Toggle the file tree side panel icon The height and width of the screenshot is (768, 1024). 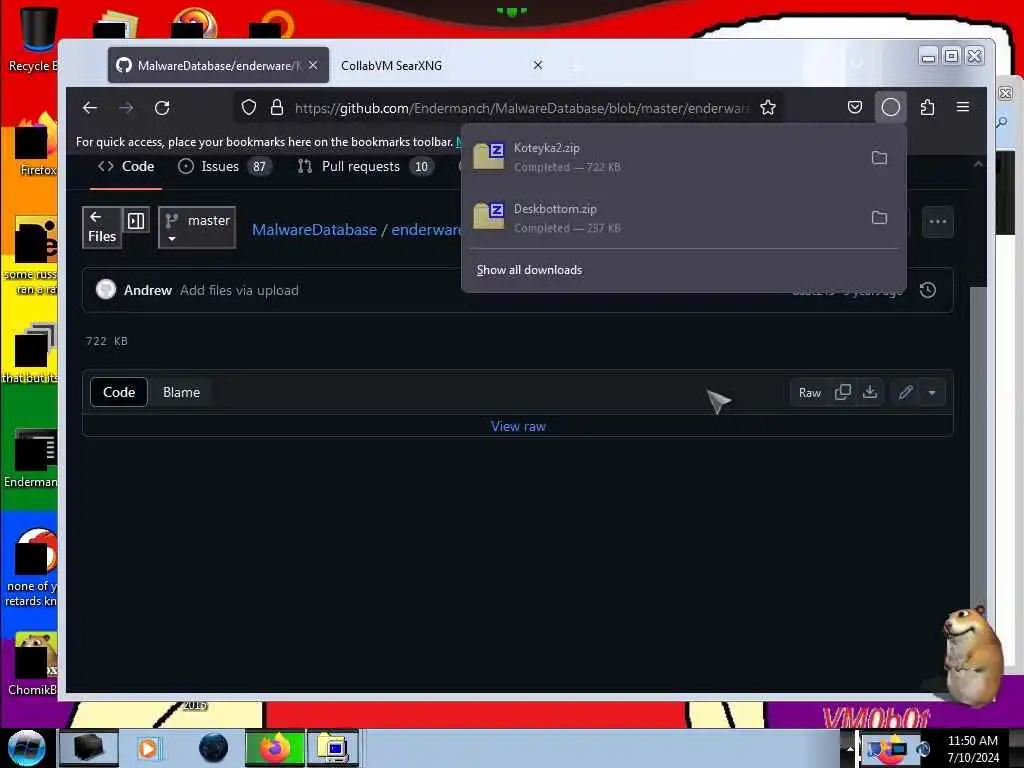tap(136, 221)
